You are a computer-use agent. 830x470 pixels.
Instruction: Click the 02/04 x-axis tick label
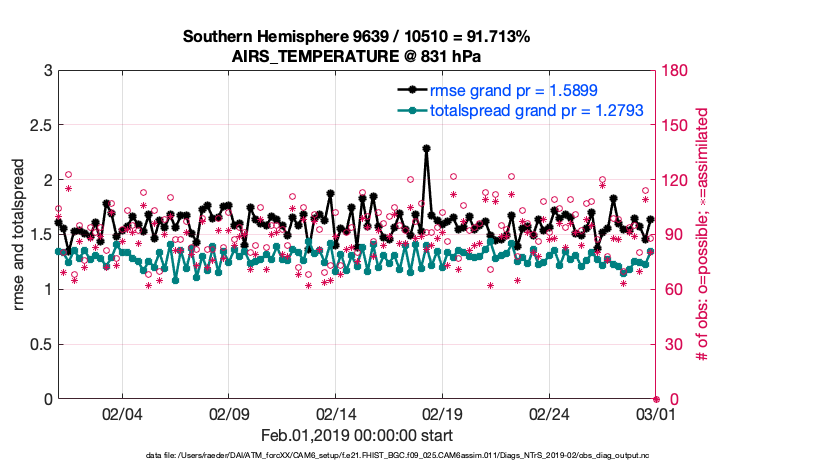point(122,413)
